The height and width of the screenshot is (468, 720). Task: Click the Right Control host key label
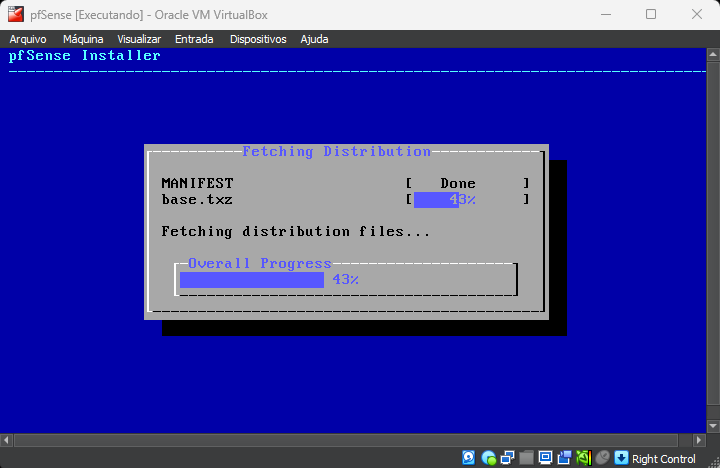point(663,459)
